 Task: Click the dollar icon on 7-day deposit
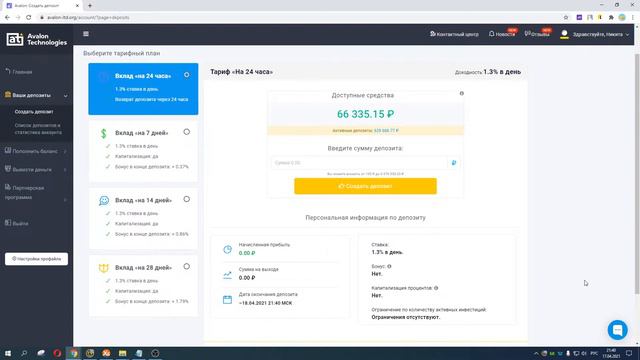tap(104, 133)
